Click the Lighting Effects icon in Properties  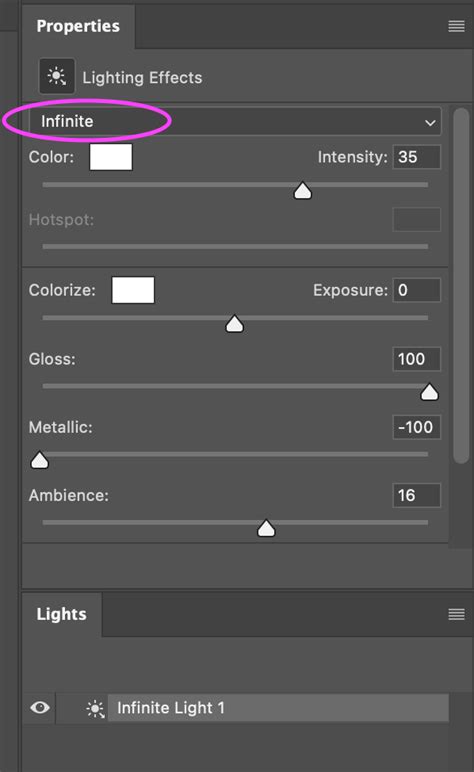(57, 76)
